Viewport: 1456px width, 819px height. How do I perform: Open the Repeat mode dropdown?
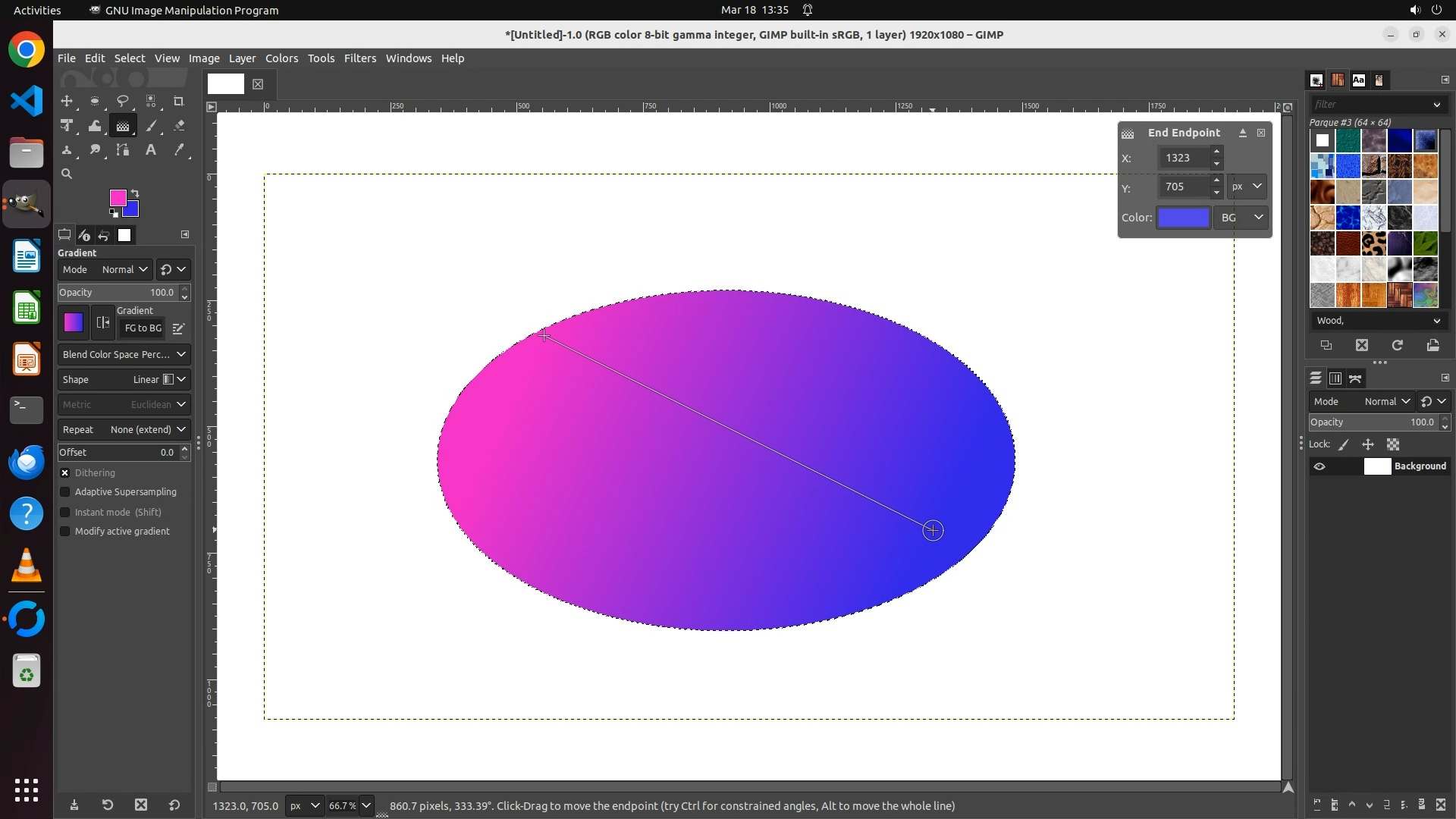[124, 429]
